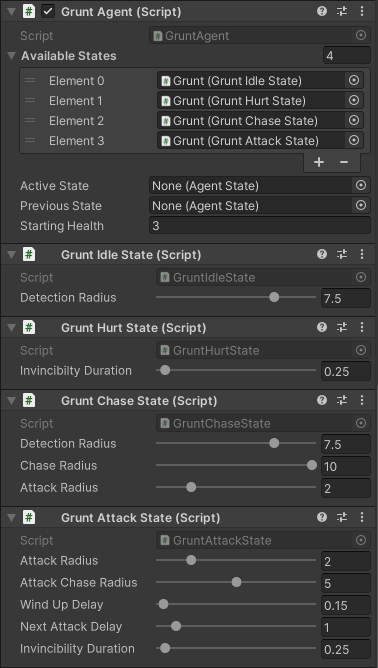Viewport: 378px width, 668px height.
Task: Open presets icon for Grunt Attack State
Action: [x=342, y=518]
